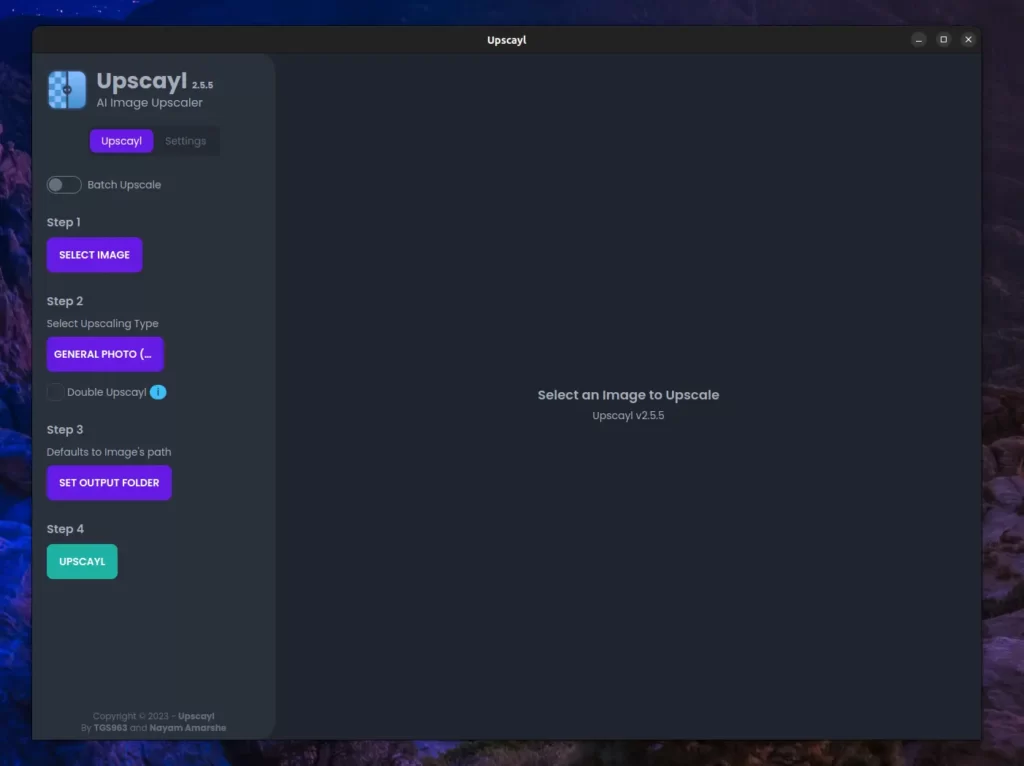This screenshot has width=1024, height=766.
Task: Enable the Double Upscayl checkbox
Action: (55, 392)
